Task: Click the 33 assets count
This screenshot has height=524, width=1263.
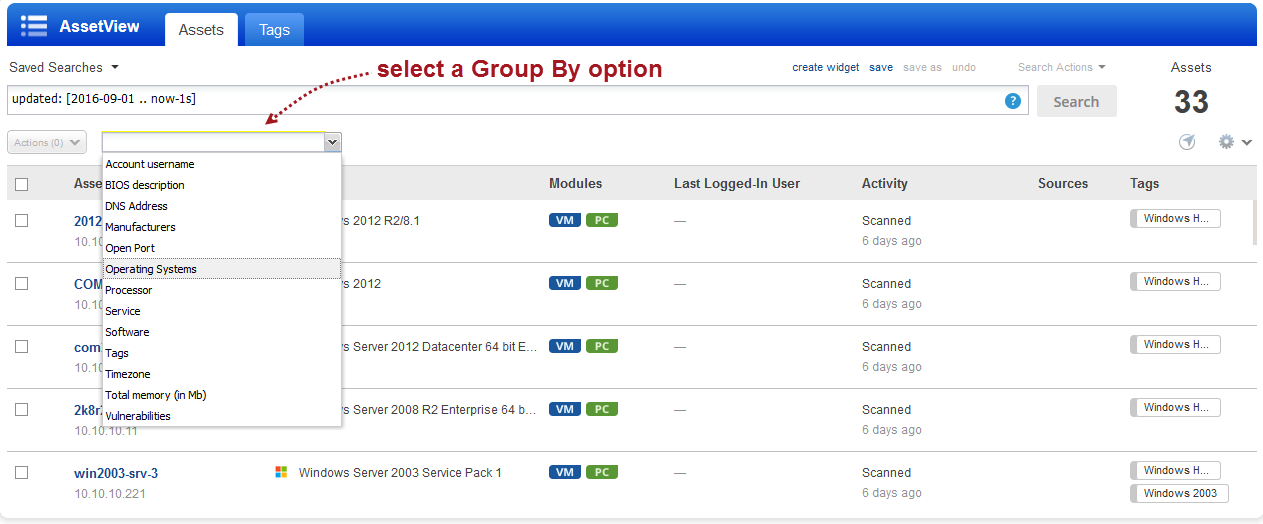Action: point(1191,101)
